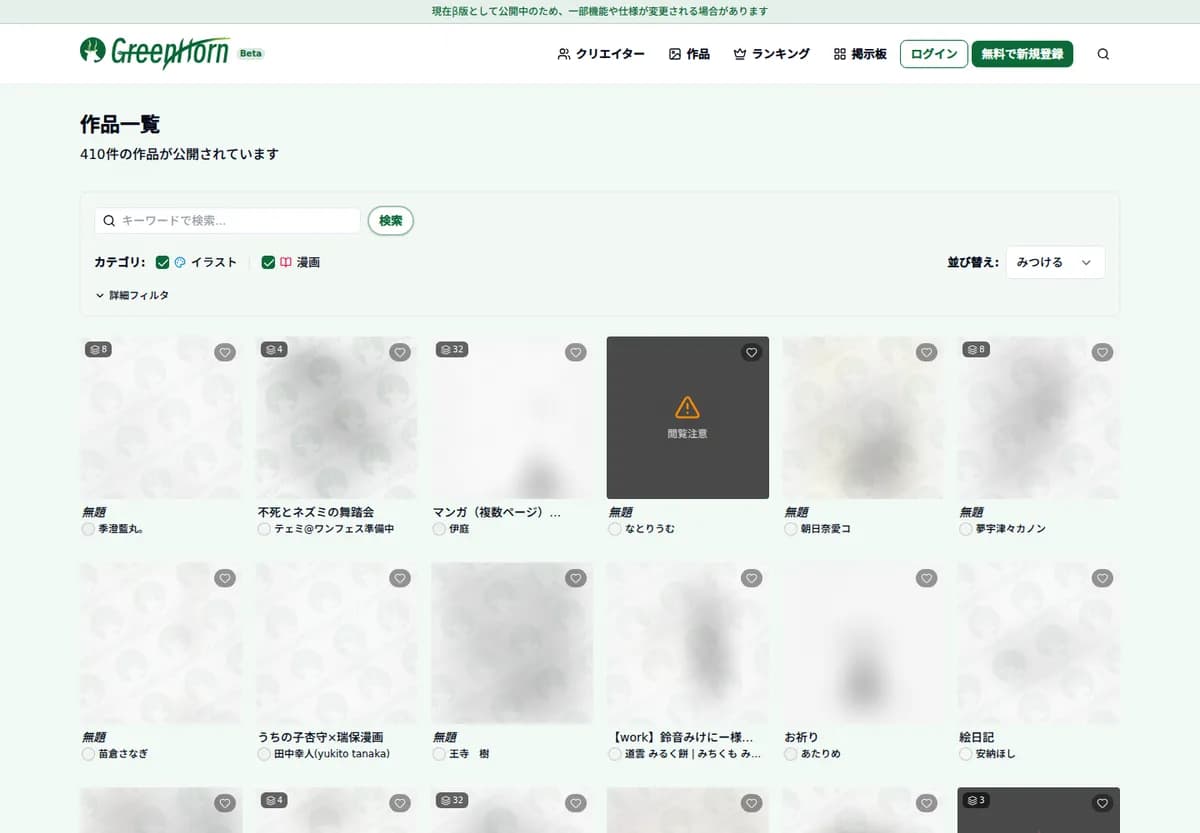Favorite 絵日記 via heart icon

[1102, 578]
